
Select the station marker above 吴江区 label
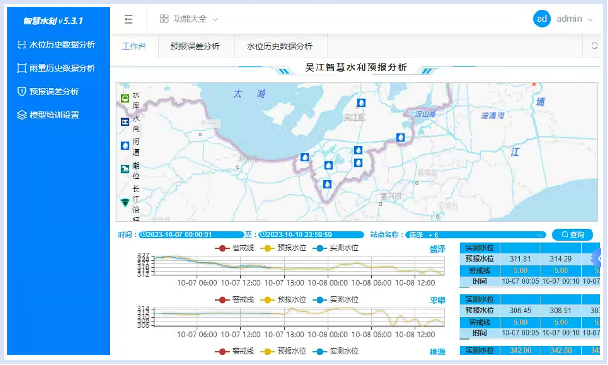click(361, 103)
